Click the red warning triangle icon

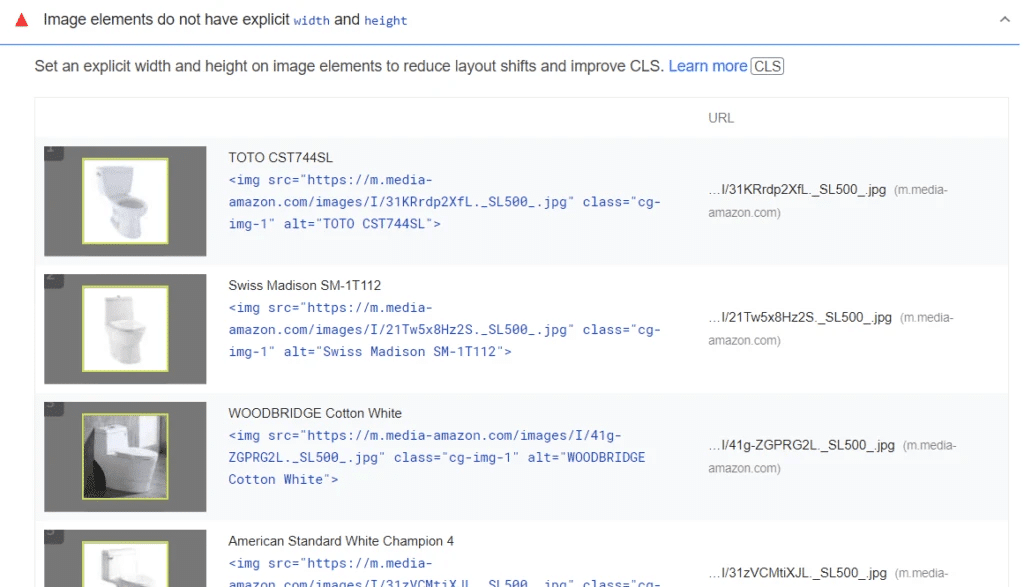[22, 20]
